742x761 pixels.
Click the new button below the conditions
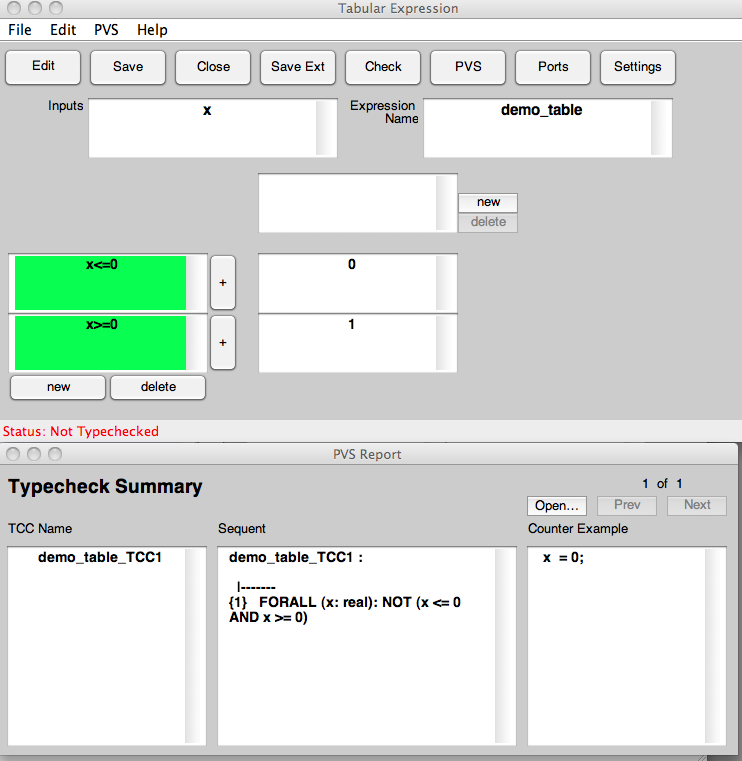pos(58,387)
